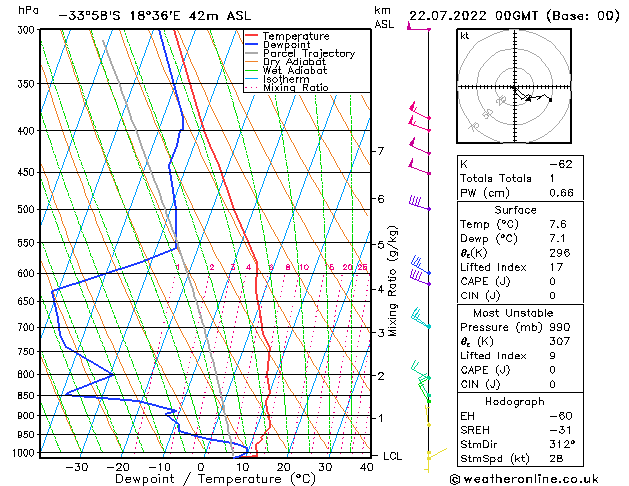
Task: Select the Parcel Trajectory legend label
Action: tap(309, 53)
